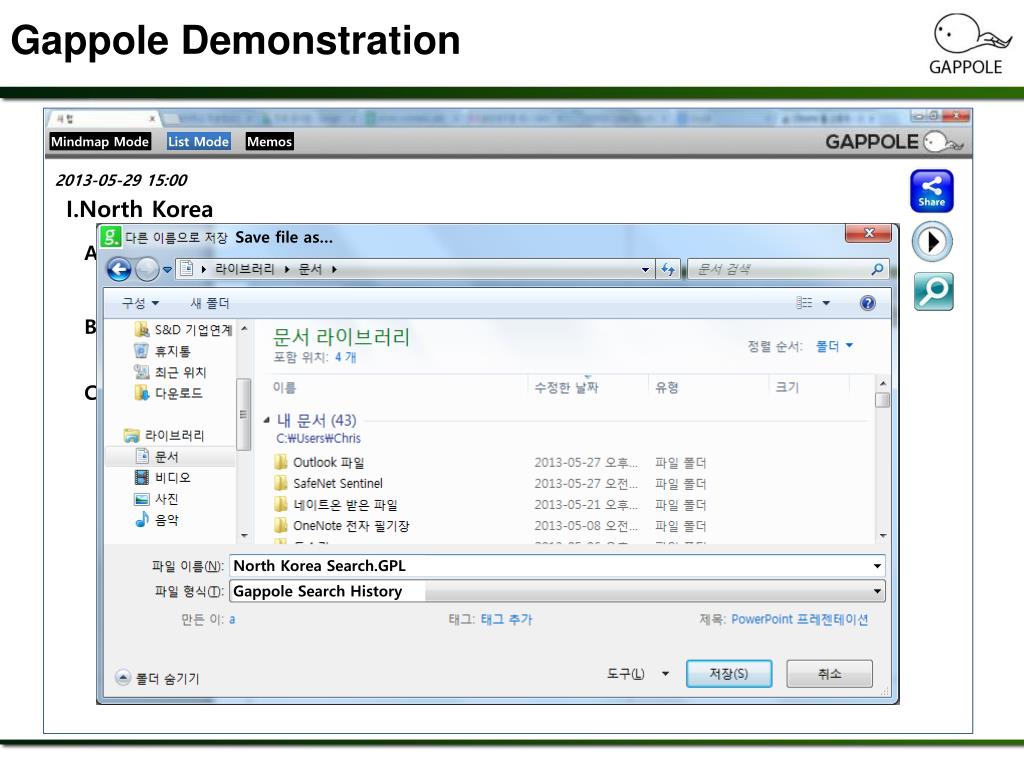Screen dimensions: 1024x768
Task: Open the 구성 menu dropdown
Action: 140,303
